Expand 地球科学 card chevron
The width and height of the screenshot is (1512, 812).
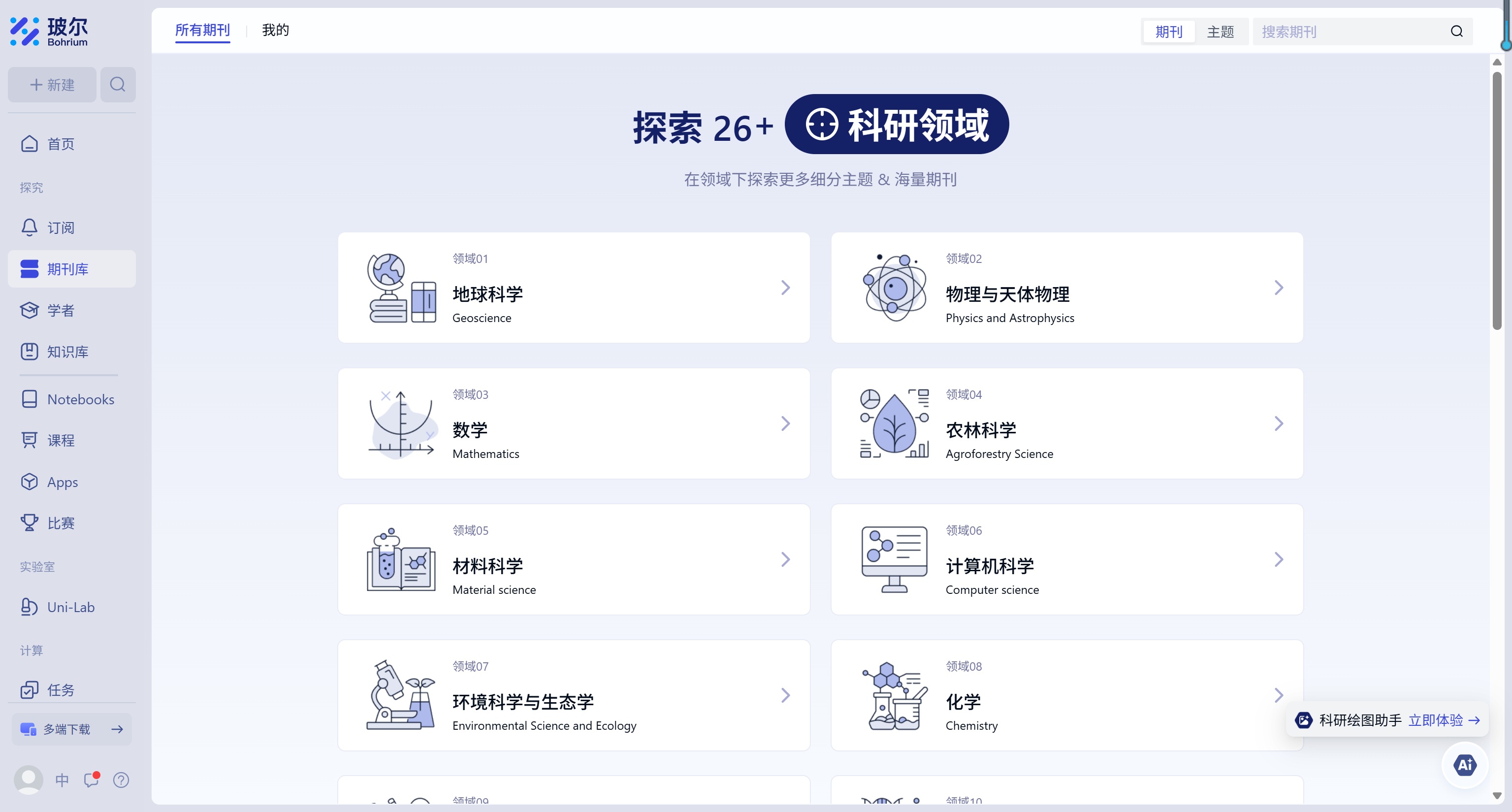(785, 288)
